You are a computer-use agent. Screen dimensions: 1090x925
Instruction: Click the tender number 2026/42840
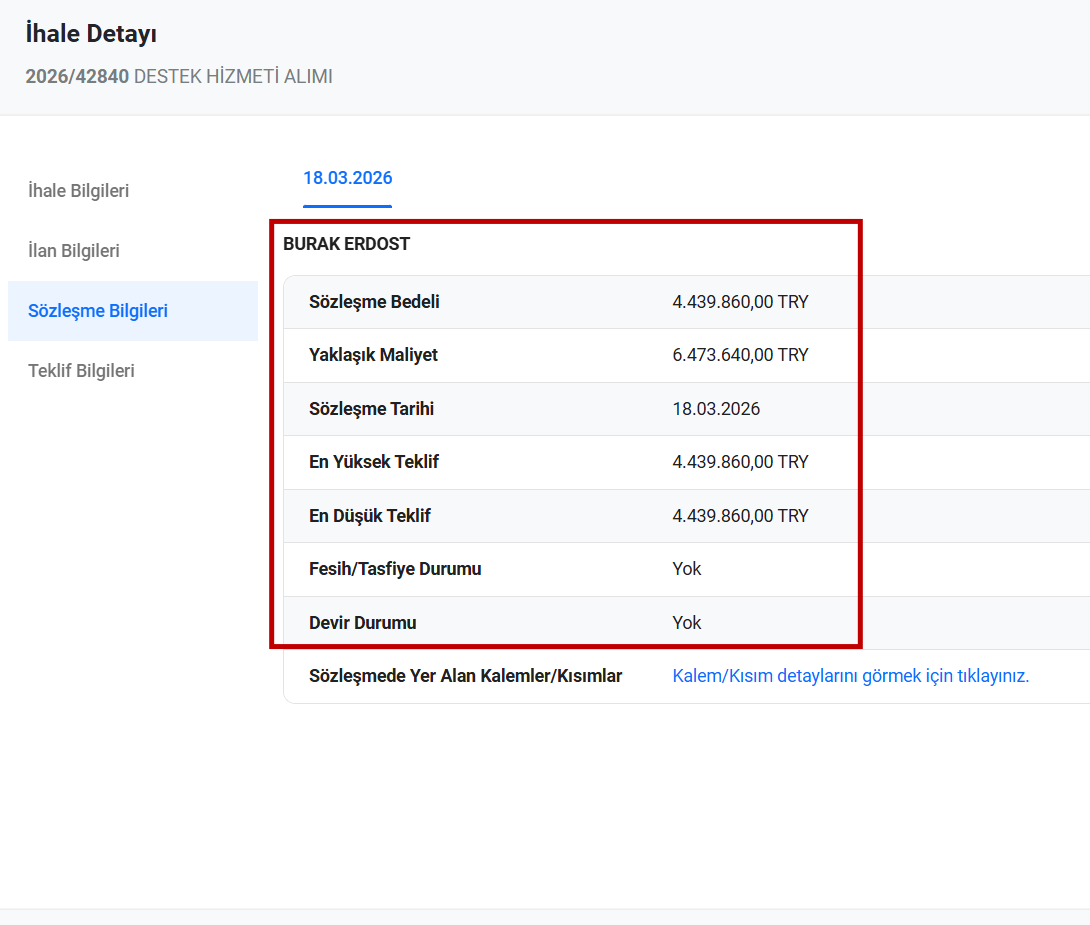point(77,76)
